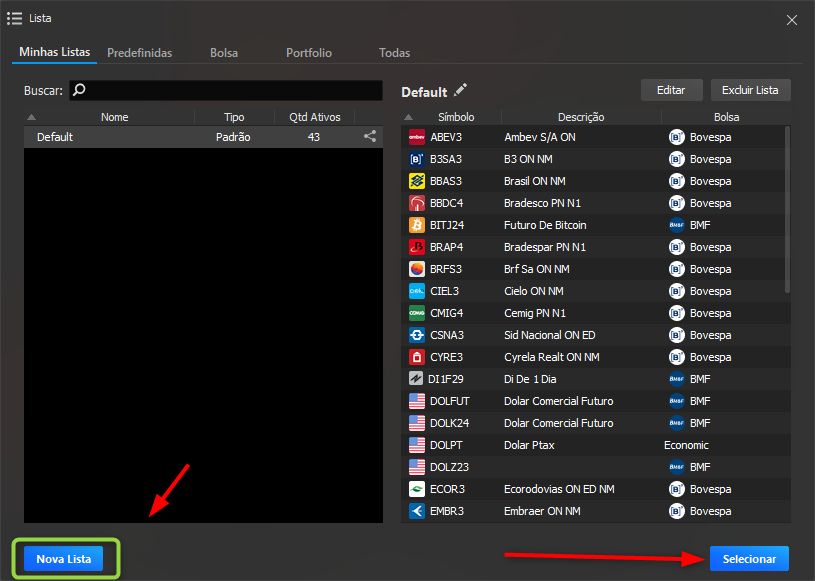Screen dimensions: 815x581
Task: Sort lists by Tipo column header
Action: 234,117
